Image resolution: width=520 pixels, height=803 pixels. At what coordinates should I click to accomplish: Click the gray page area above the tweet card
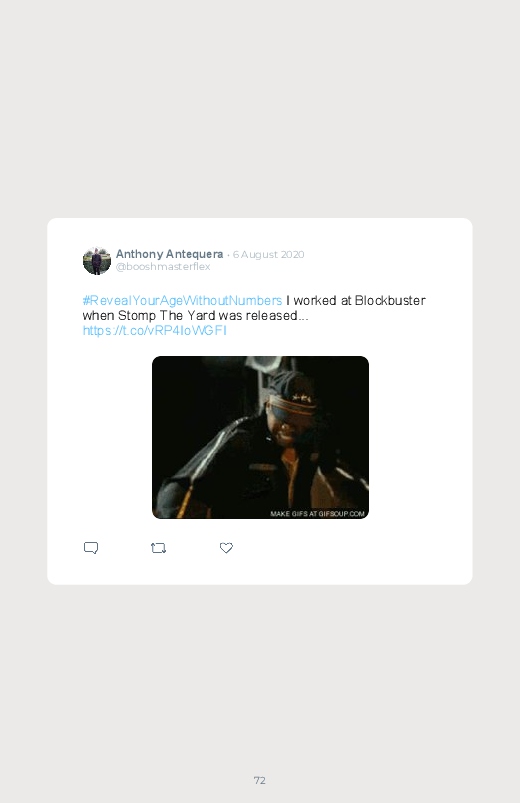[x=260, y=108]
